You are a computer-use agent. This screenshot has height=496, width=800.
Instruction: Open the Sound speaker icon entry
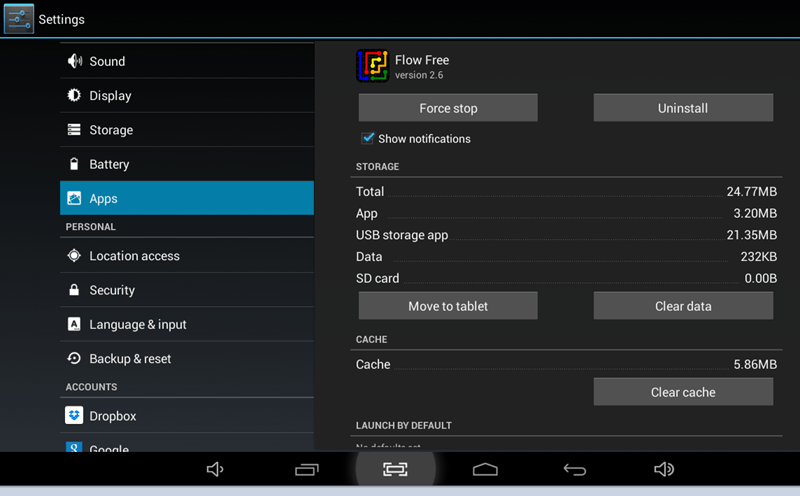tap(74, 61)
